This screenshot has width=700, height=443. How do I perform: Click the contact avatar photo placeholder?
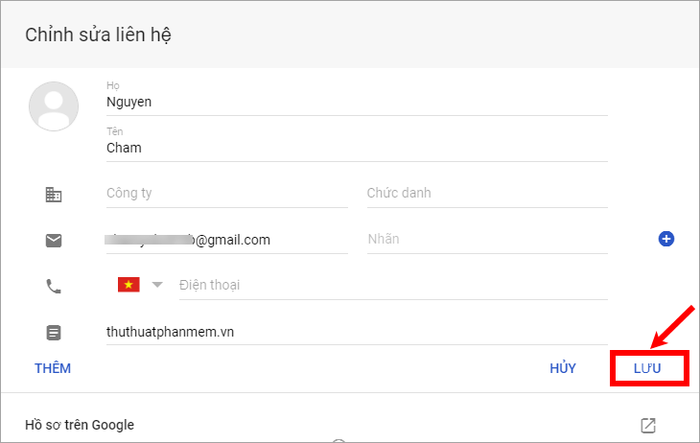pyautogui.click(x=54, y=106)
